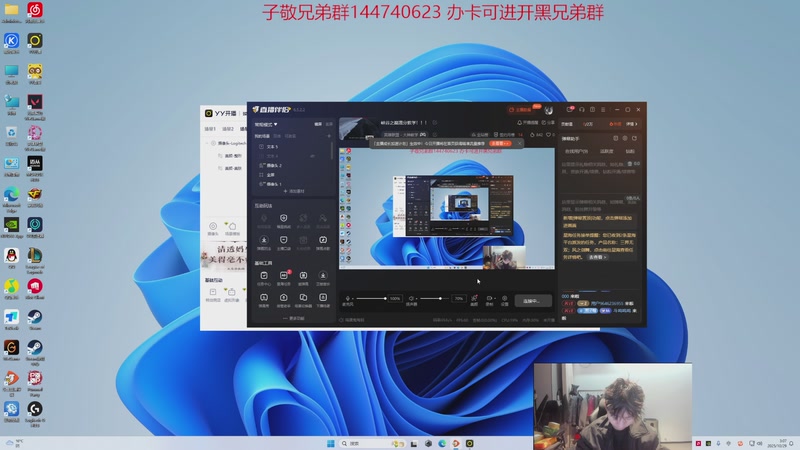Click the last icon in the 基础工具 bottom row
This screenshot has height=450, width=800.
pos(323,298)
